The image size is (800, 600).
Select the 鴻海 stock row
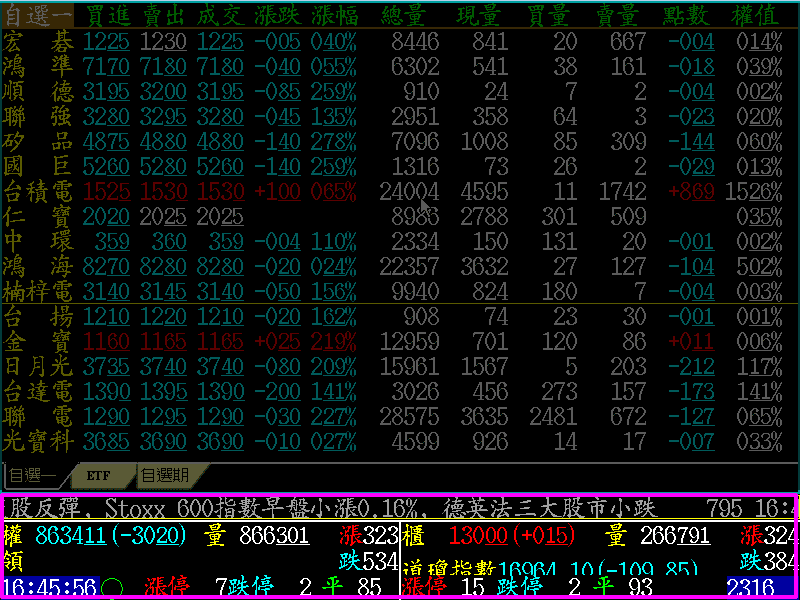pos(40,267)
